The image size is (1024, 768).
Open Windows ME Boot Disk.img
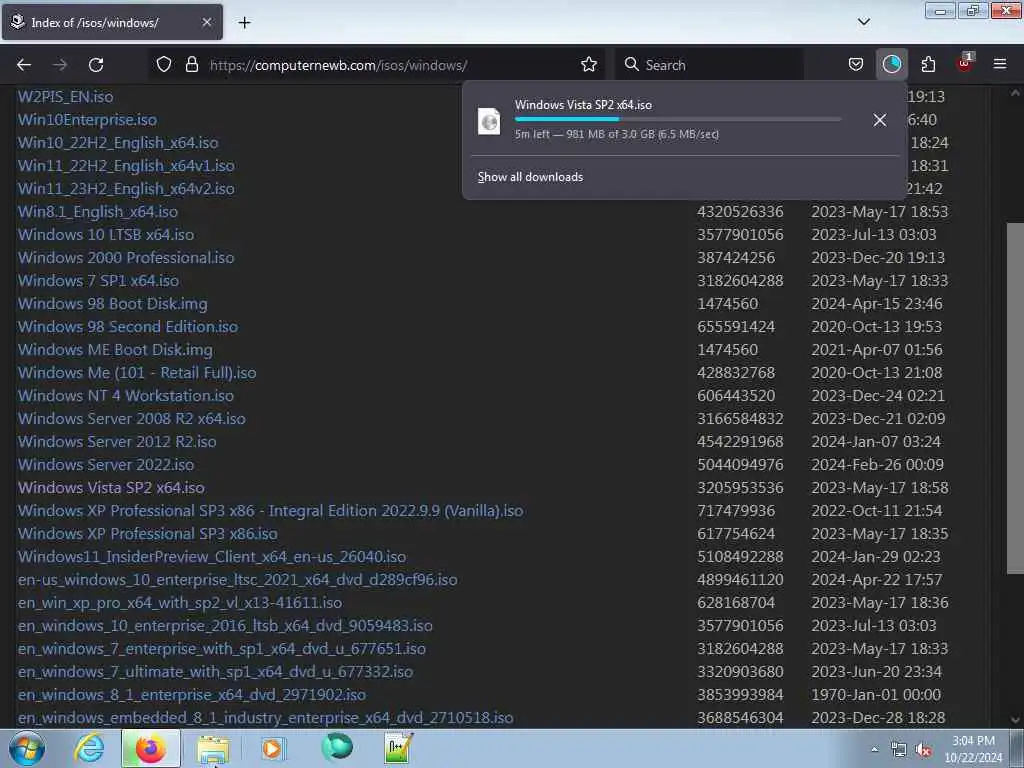pyautogui.click(x=115, y=349)
